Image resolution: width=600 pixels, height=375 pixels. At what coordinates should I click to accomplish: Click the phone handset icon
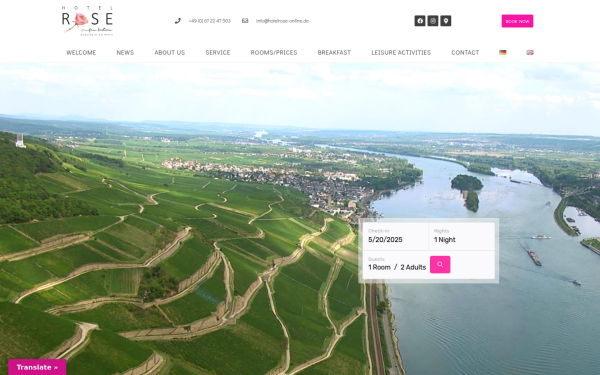pyautogui.click(x=178, y=21)
